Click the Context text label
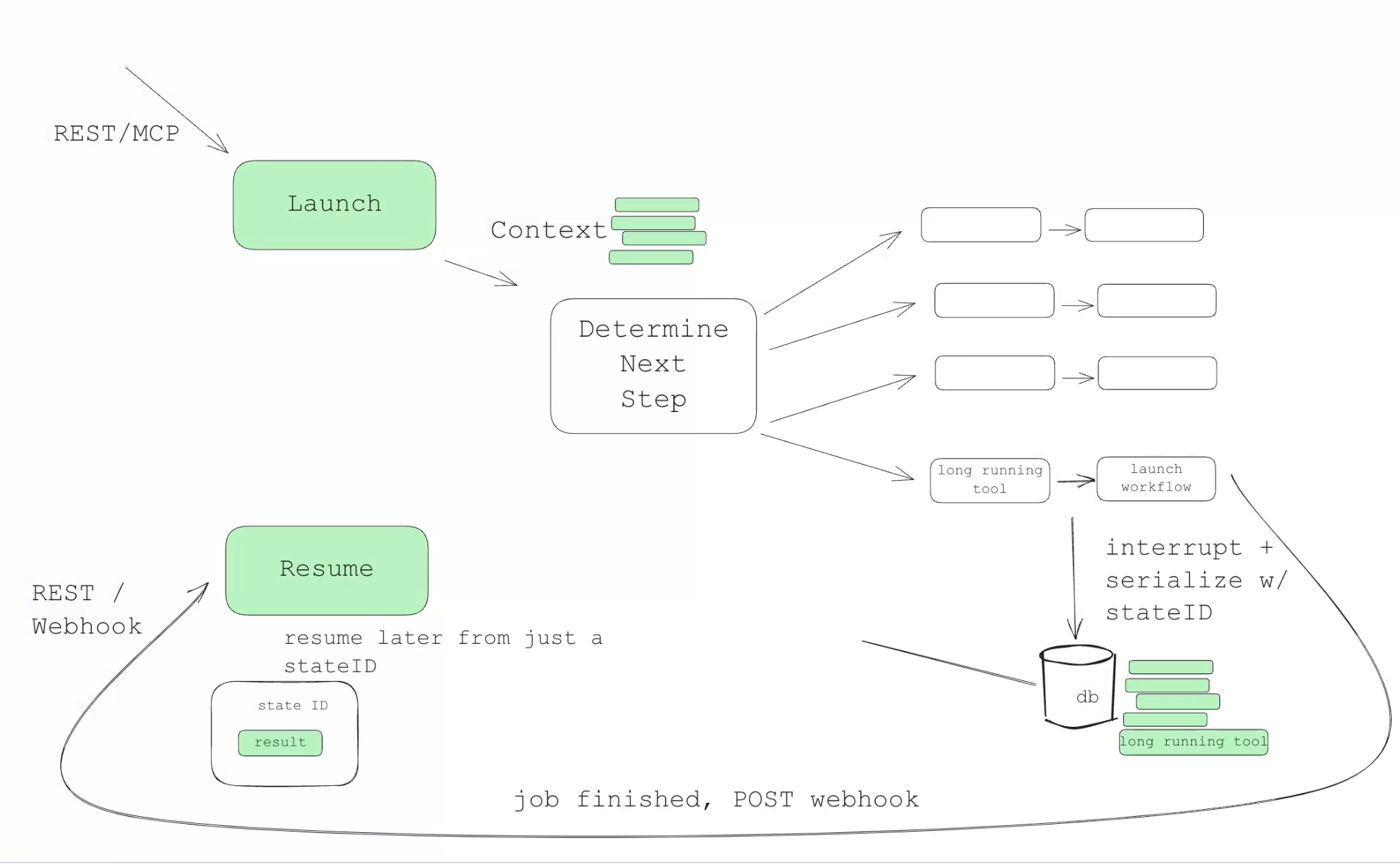Screen dimensions: 1400x866 point(548,230)
